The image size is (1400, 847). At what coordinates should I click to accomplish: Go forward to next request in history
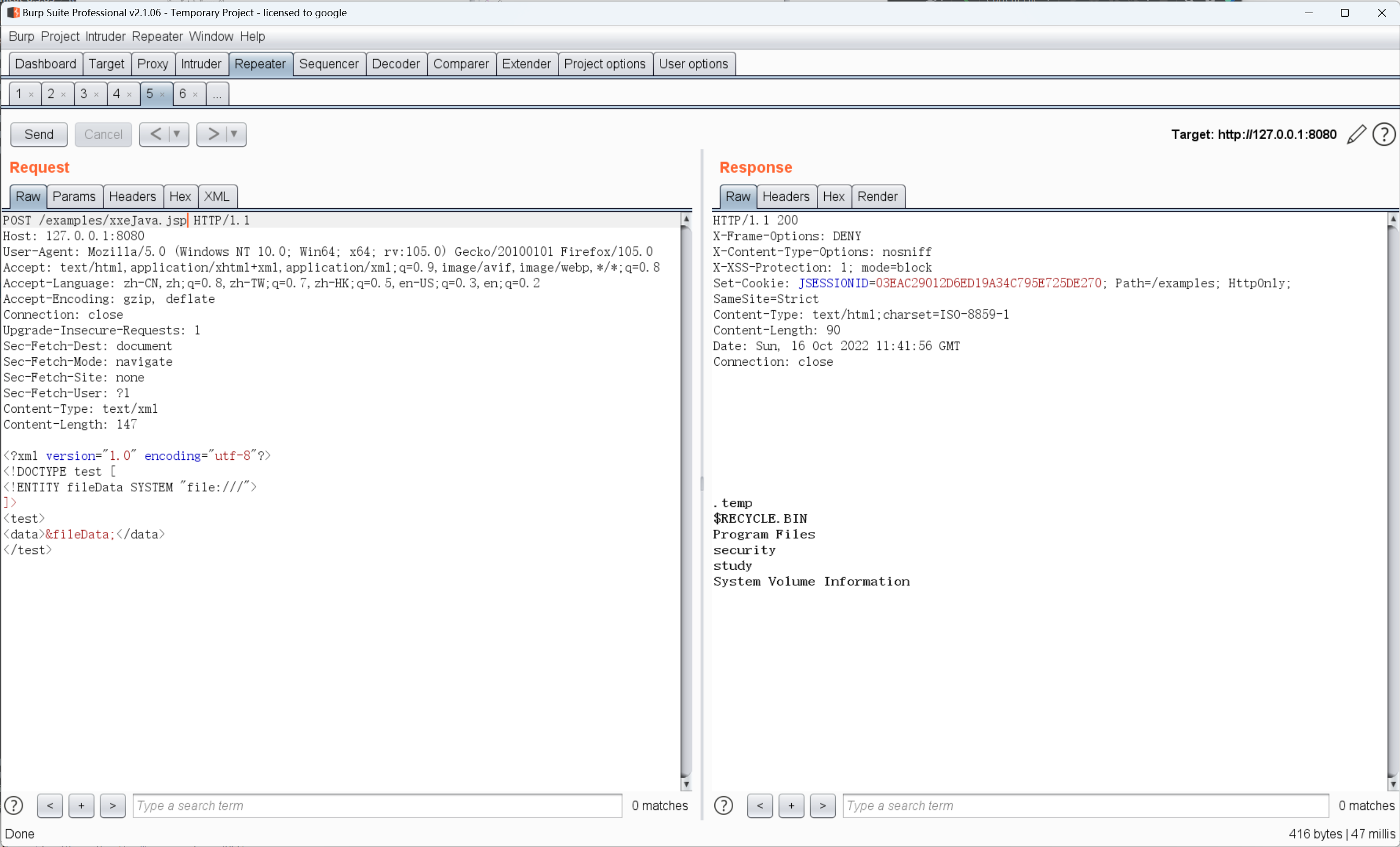(212, 134)
